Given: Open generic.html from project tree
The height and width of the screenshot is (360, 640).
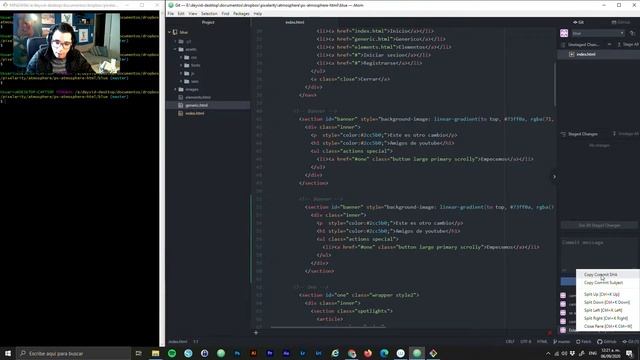Looking at the screenshot, I should 196,105.
